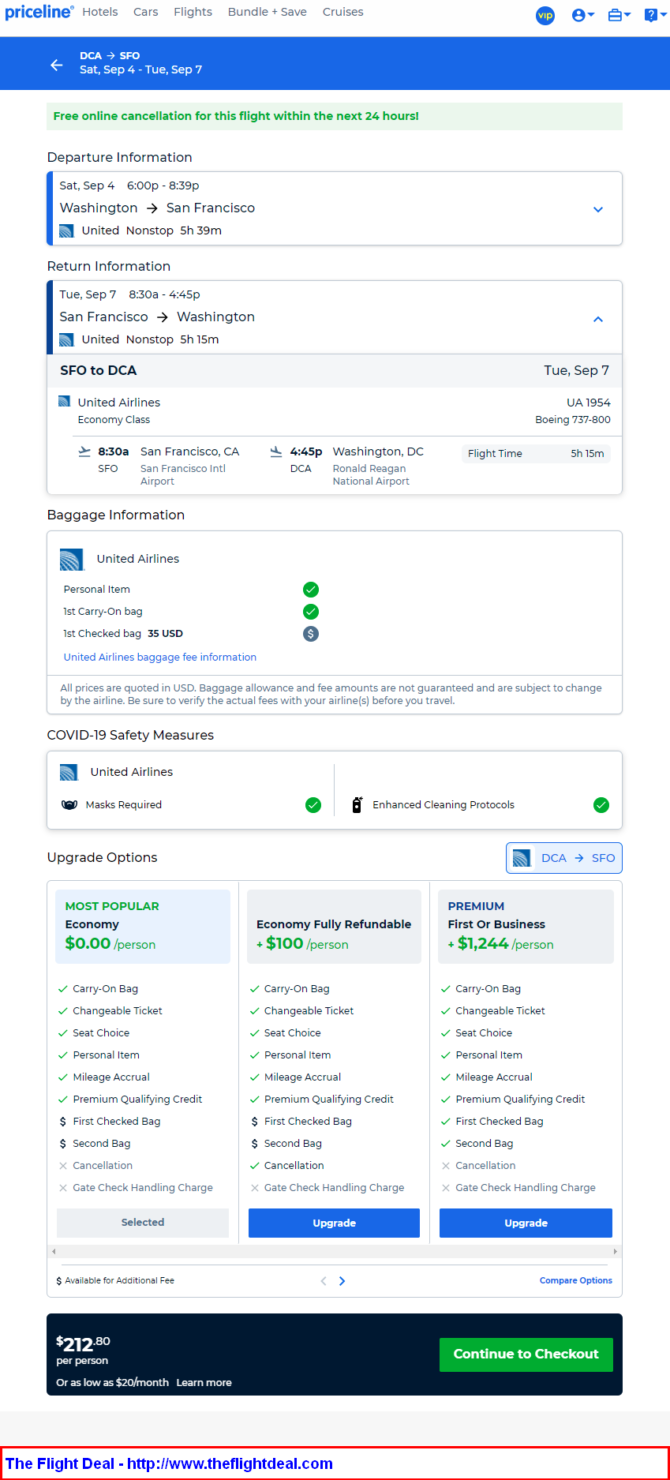Select the Premium First Or Business fare header
670x1480 pixels.
pos(526,926)
